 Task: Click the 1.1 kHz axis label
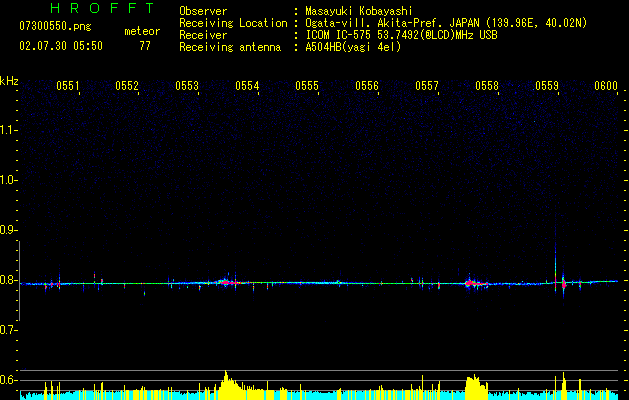[8, 130]
